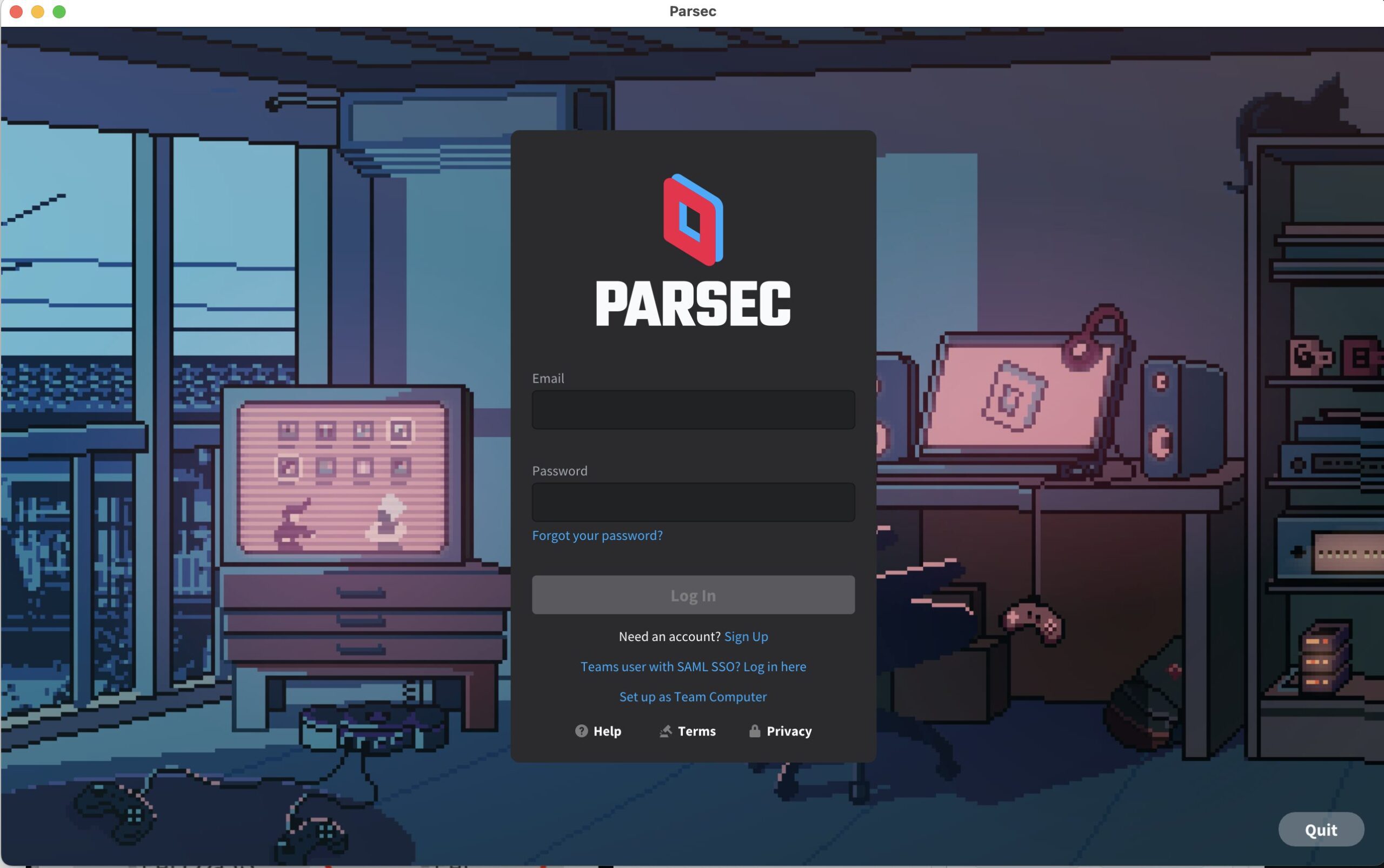The image size is (1384, 868).
Task: Click the gavel icon beside Terms
Action: pos(666,731)
